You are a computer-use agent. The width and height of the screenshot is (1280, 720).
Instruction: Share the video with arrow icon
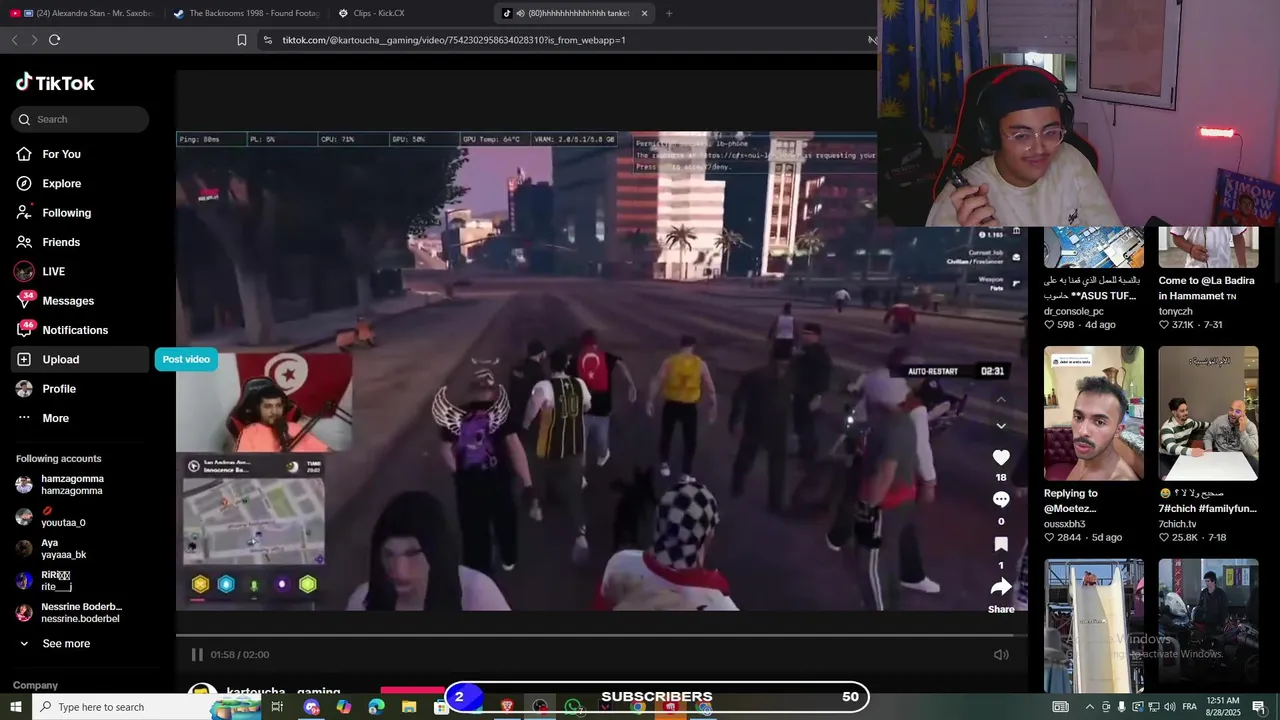click(x=1001, y=588)
